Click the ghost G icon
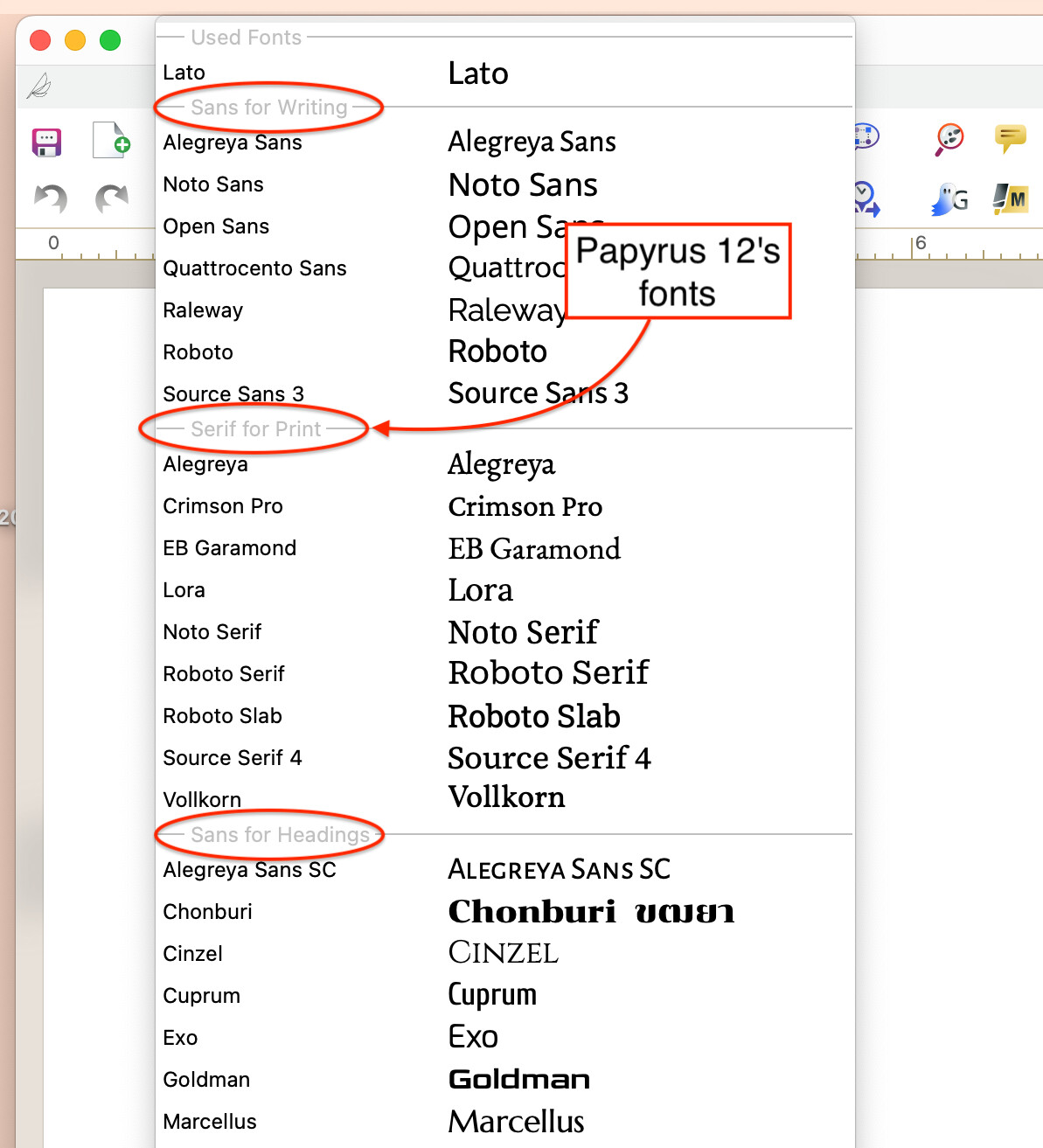Image resolution: width=1043 pixels, height=1148 pixels. [x=950, y=199]
